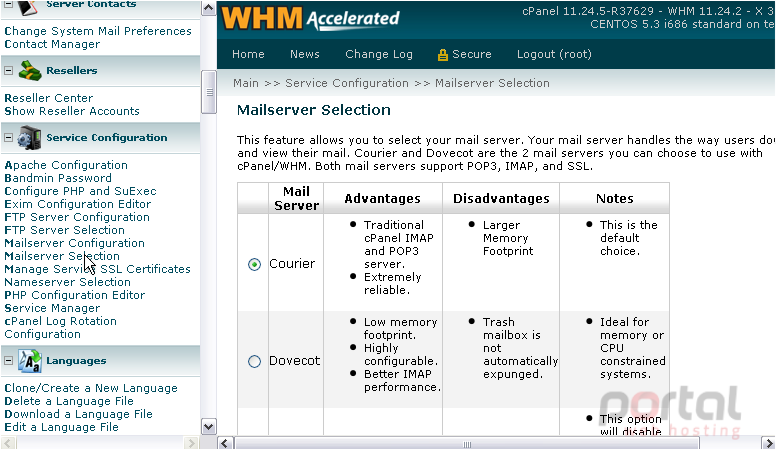776x450 pixels.
Task: Select the Courier mail server radio button
Action: click(x=254, y=264)
